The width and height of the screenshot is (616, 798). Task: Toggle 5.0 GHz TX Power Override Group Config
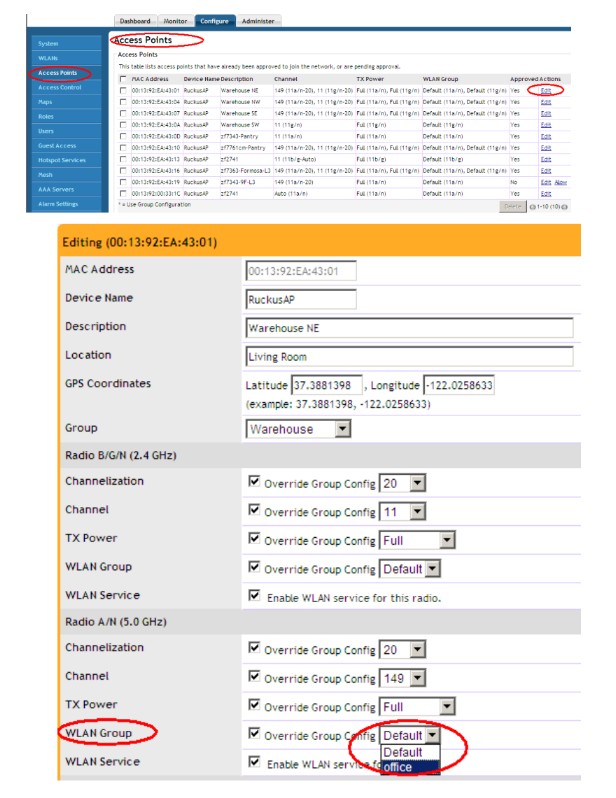tap(254, 704)
